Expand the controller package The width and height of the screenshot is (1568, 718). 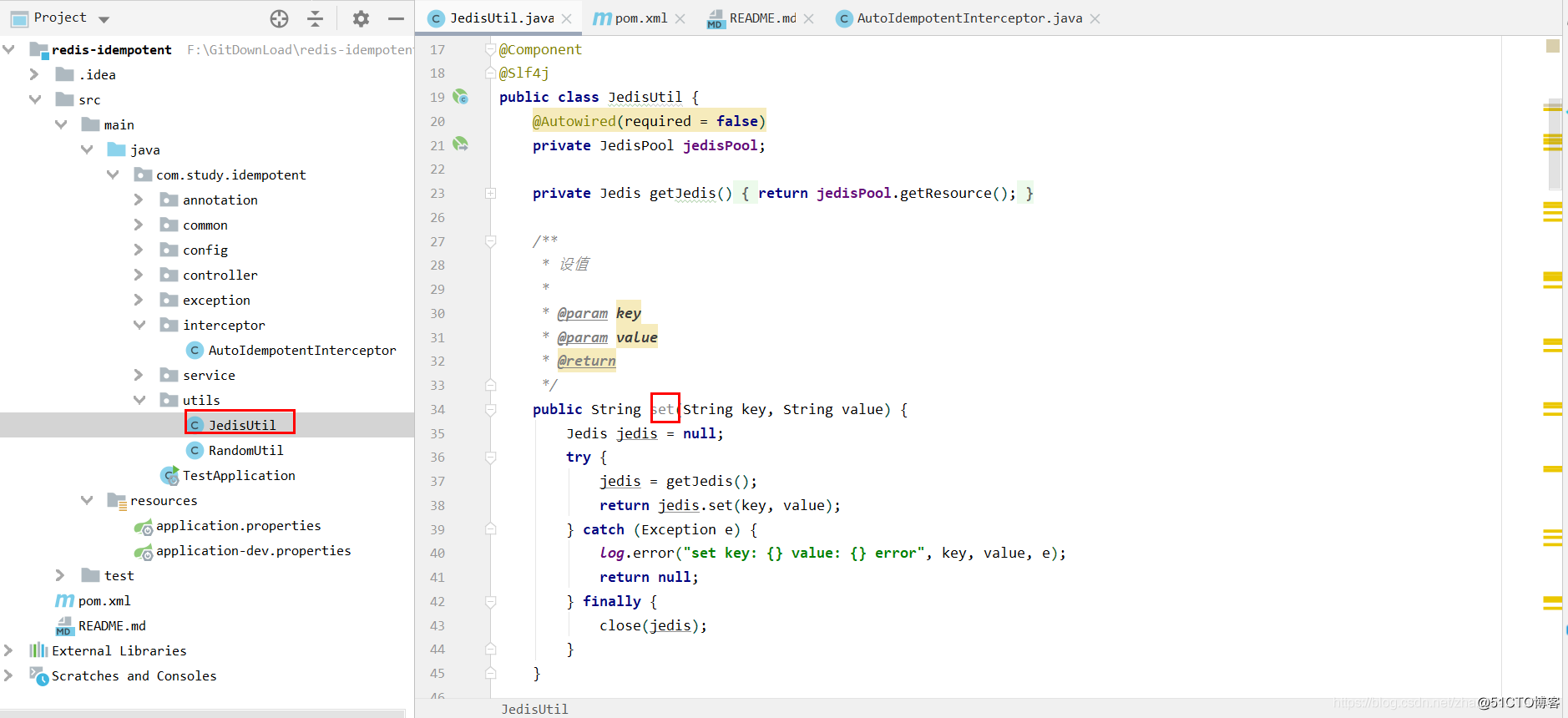139,275
